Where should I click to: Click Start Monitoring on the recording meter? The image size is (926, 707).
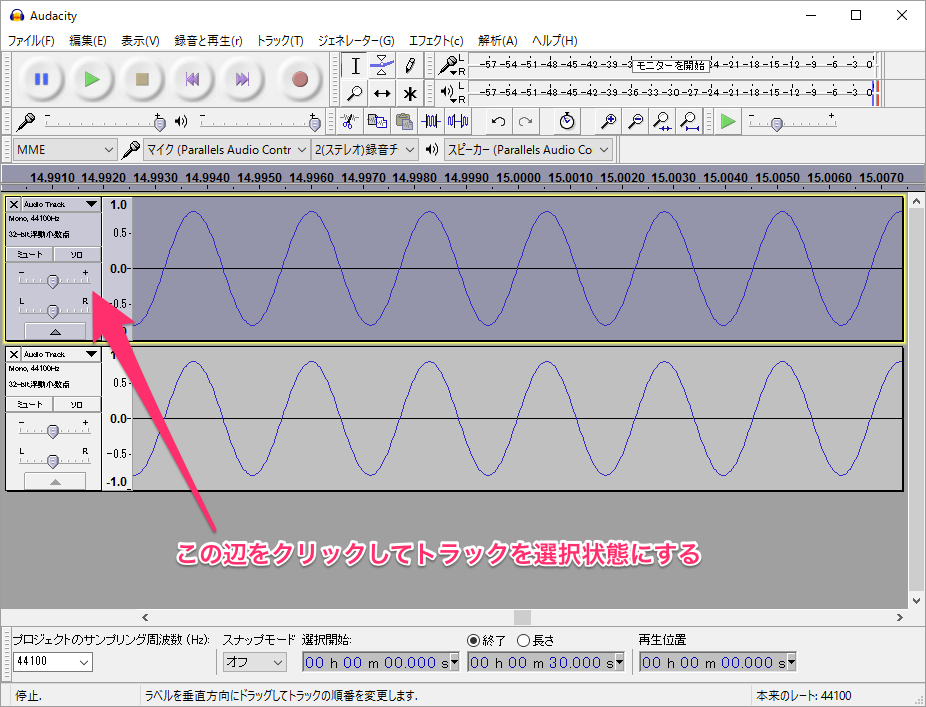click(x=670, y=65)
